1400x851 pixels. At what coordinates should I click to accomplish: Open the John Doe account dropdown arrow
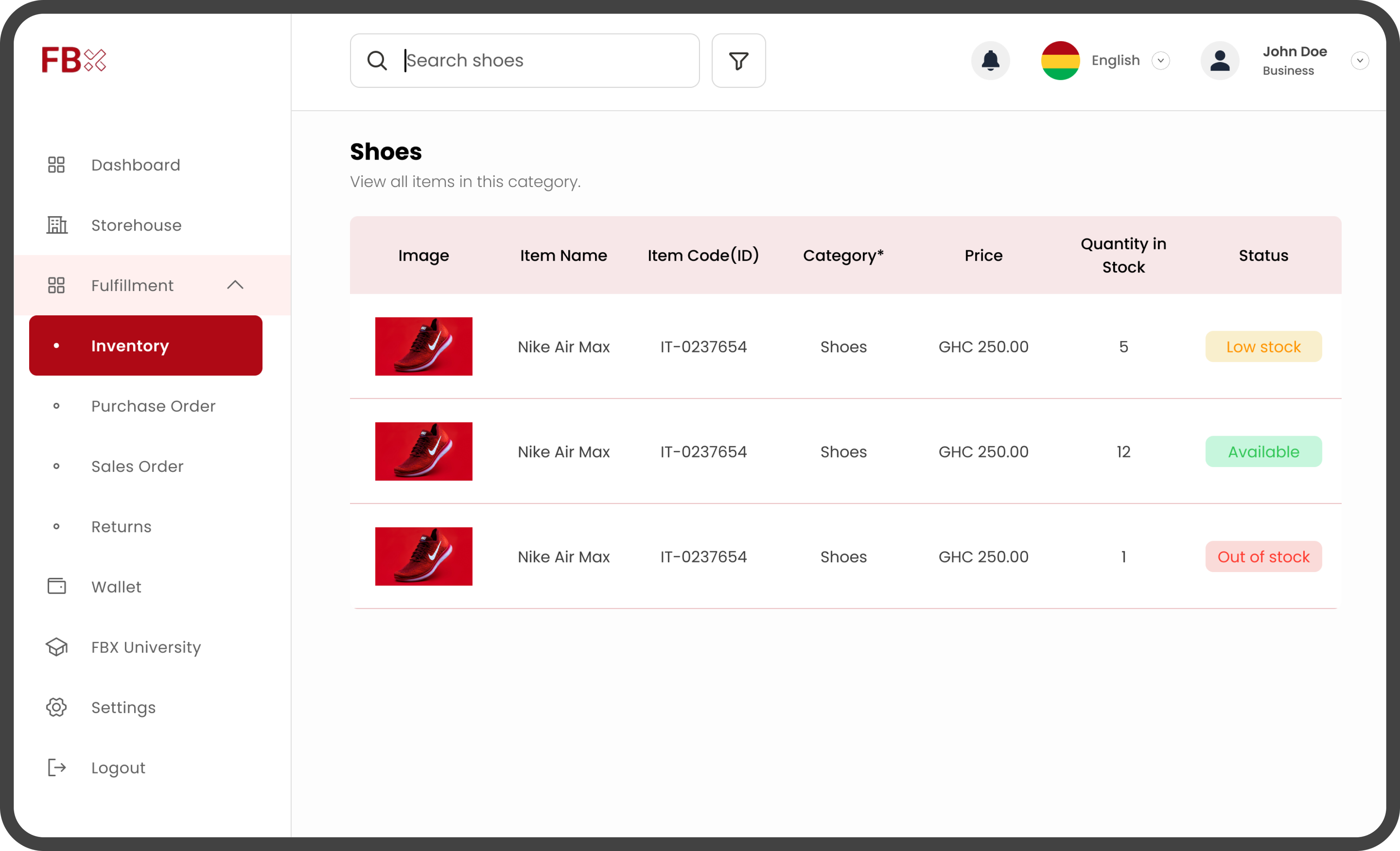[1360, 61]
